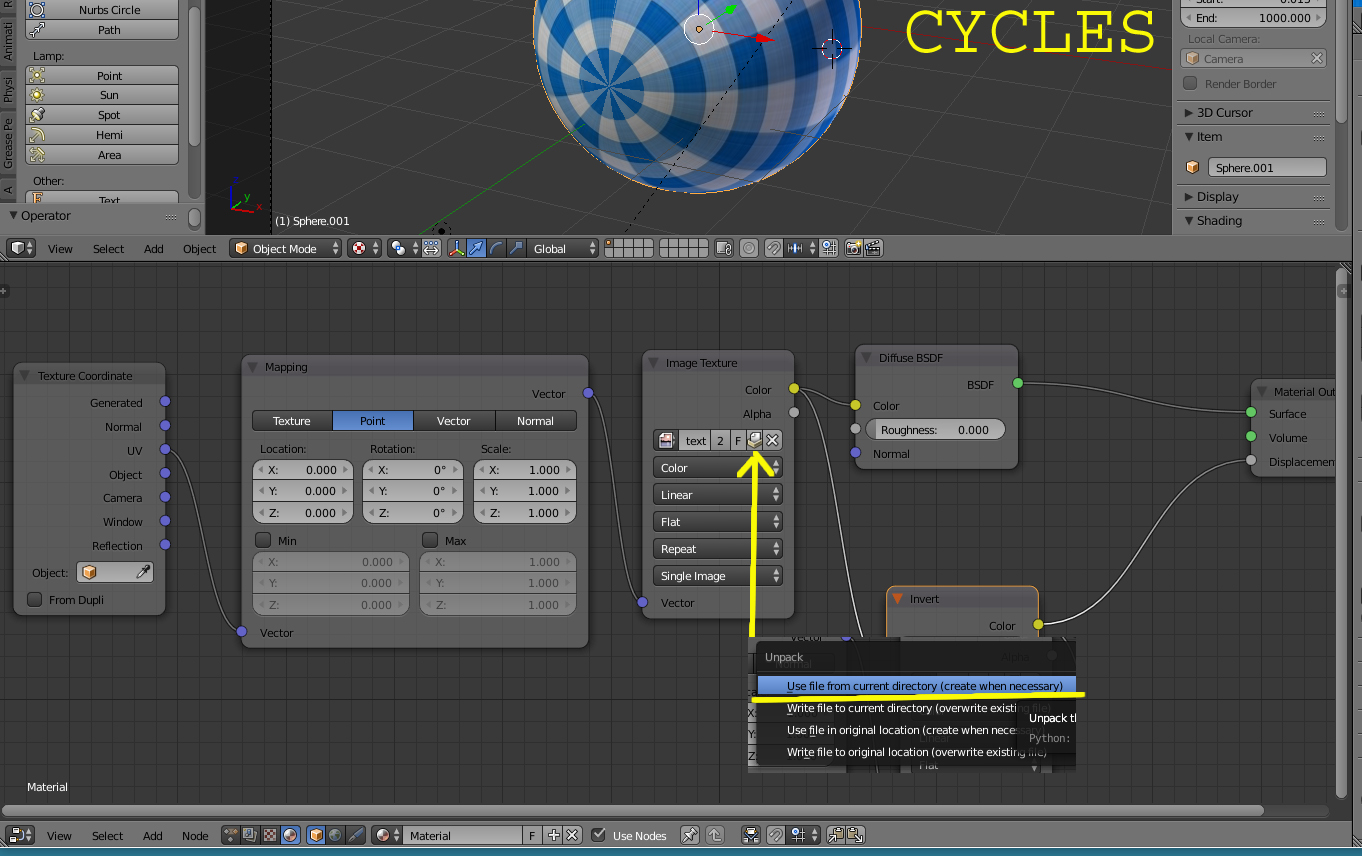Click the pack image icon in Image Texture node
The height and width of the screenshot is (856, 1362).
[755, 440]
